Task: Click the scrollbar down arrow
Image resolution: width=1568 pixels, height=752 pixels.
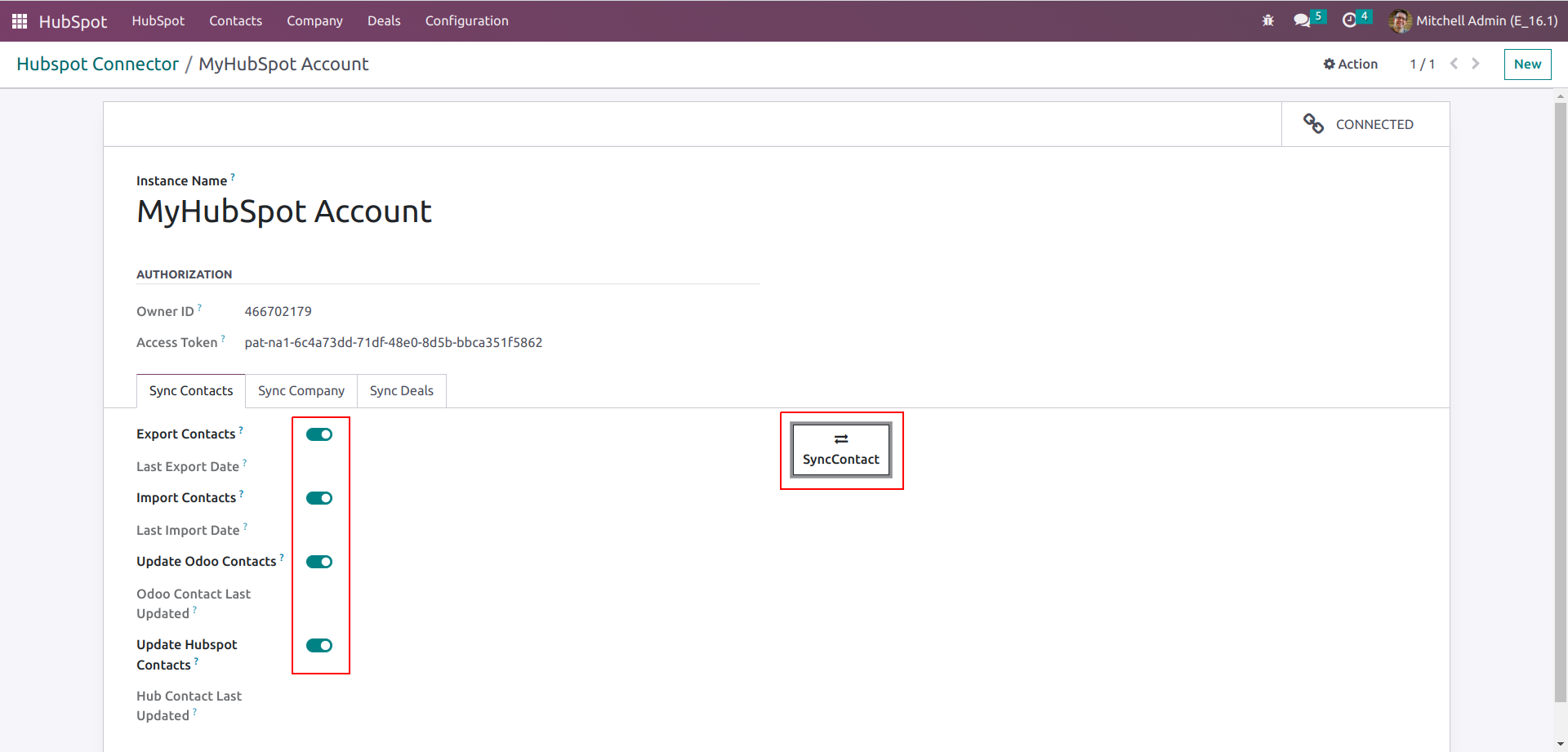Action: coord(1561,745)
